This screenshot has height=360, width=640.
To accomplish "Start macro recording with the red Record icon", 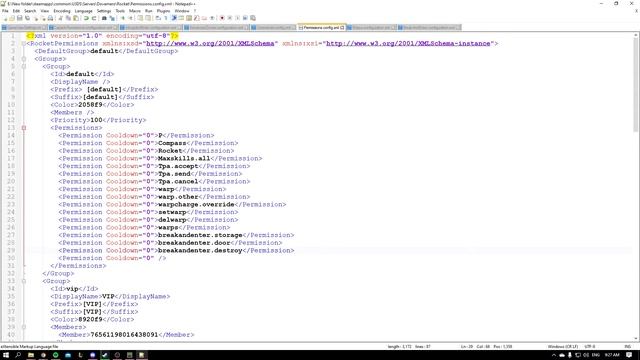I will [222, 18].
